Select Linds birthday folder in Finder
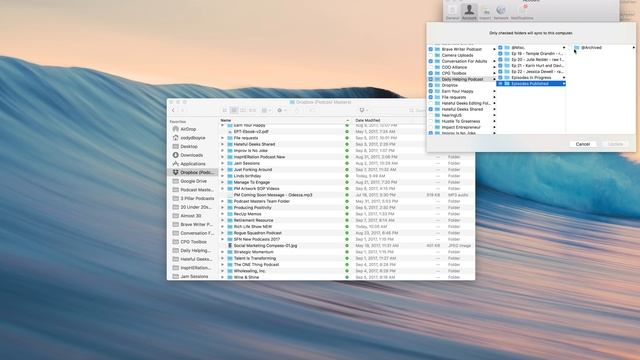This screenshot has height=360, width=640. coord(247,176)
